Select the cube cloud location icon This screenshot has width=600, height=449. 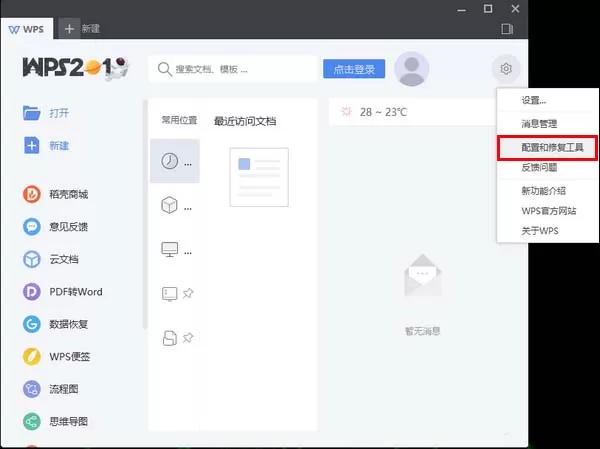(x=169, y=205)
